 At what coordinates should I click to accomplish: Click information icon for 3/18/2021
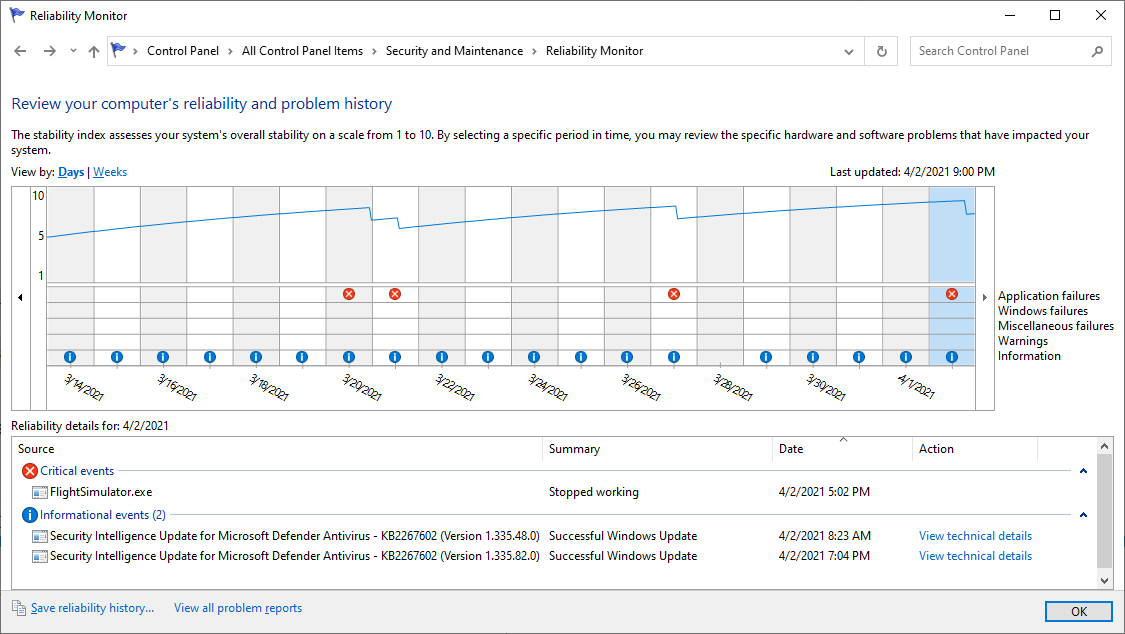click(255, 357)
